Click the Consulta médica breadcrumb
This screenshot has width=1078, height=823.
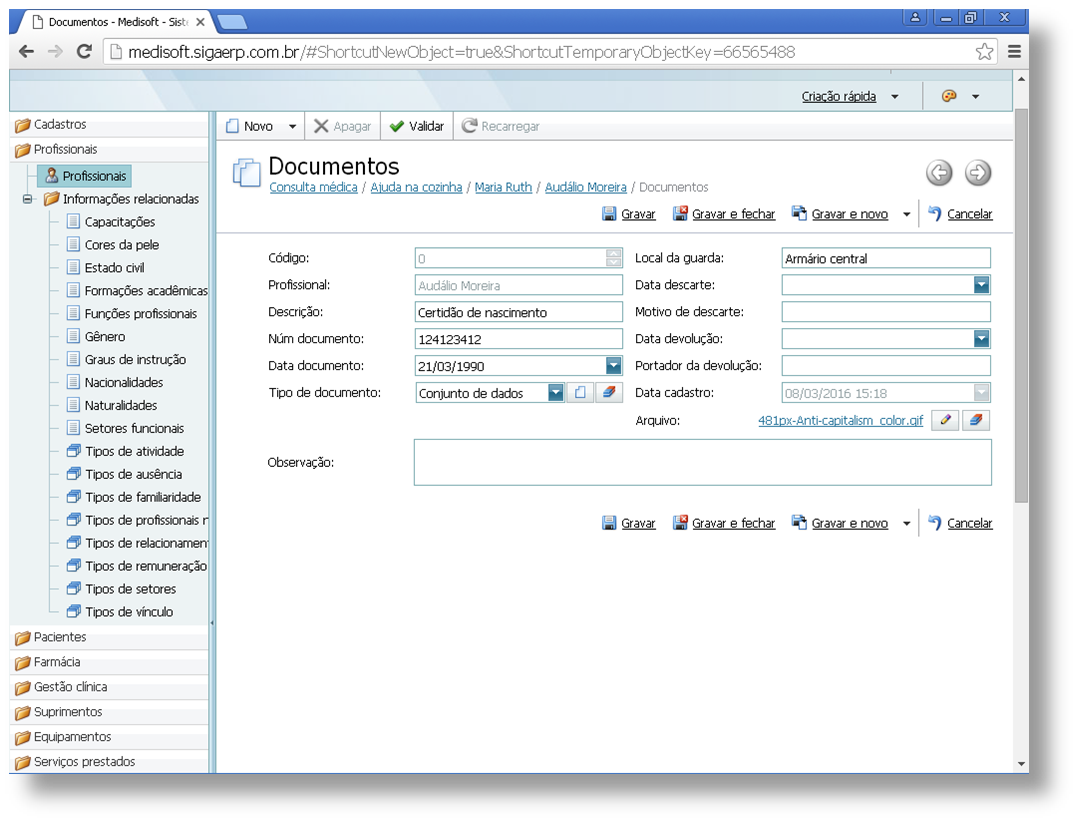tap(314, 187)
